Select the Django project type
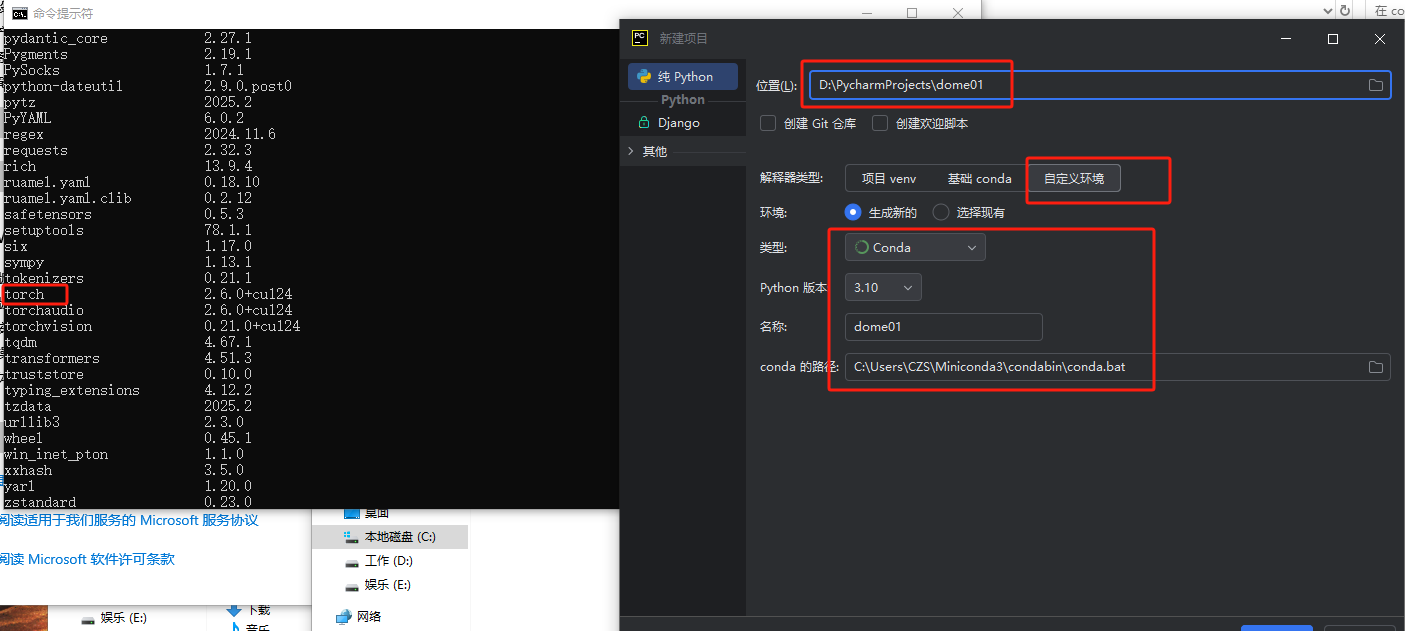This screenshot has height=631, width=1405. (x=683, y=122)
